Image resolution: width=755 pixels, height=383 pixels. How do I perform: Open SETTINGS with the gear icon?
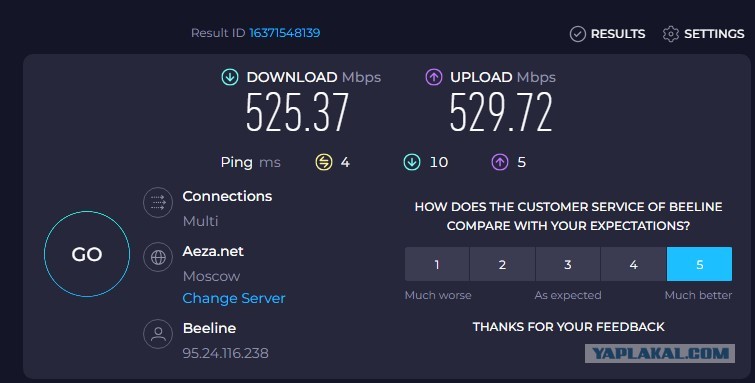click(671, 34)
